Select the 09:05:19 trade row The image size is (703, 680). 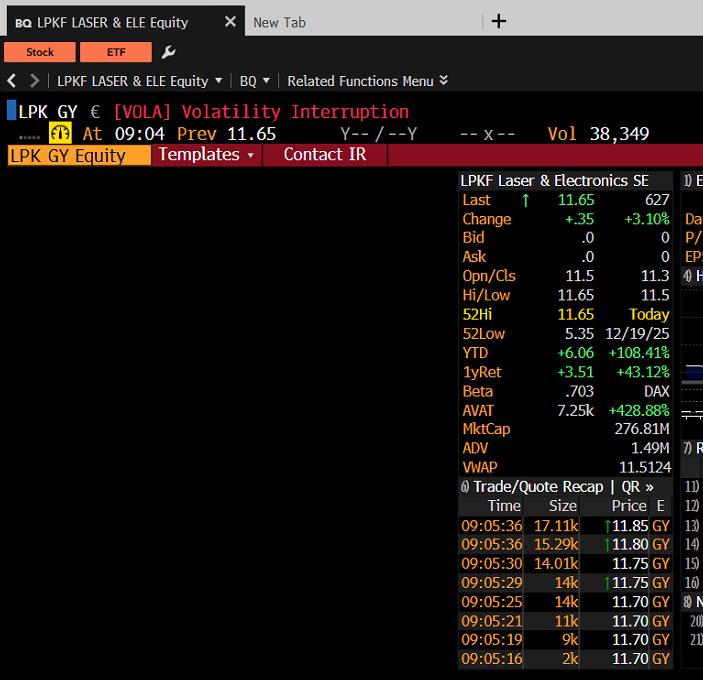tap(565, 640)
